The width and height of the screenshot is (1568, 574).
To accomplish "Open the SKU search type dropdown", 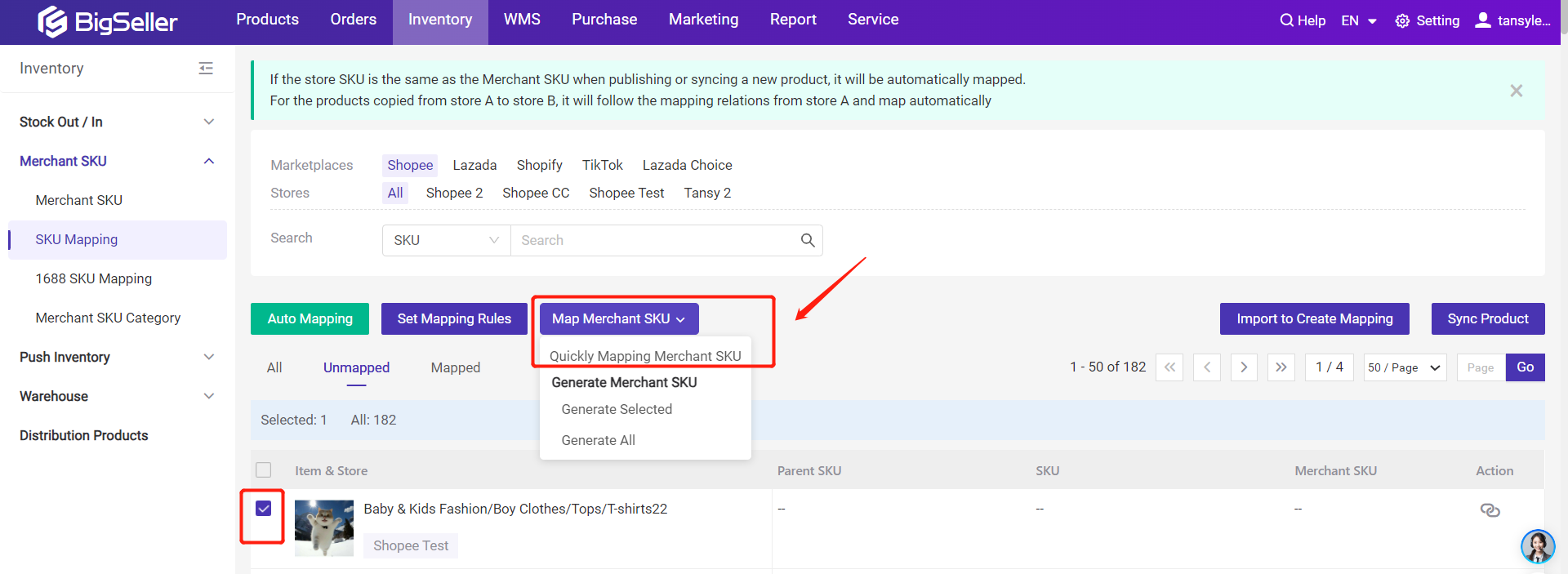I will coord(446,240).
